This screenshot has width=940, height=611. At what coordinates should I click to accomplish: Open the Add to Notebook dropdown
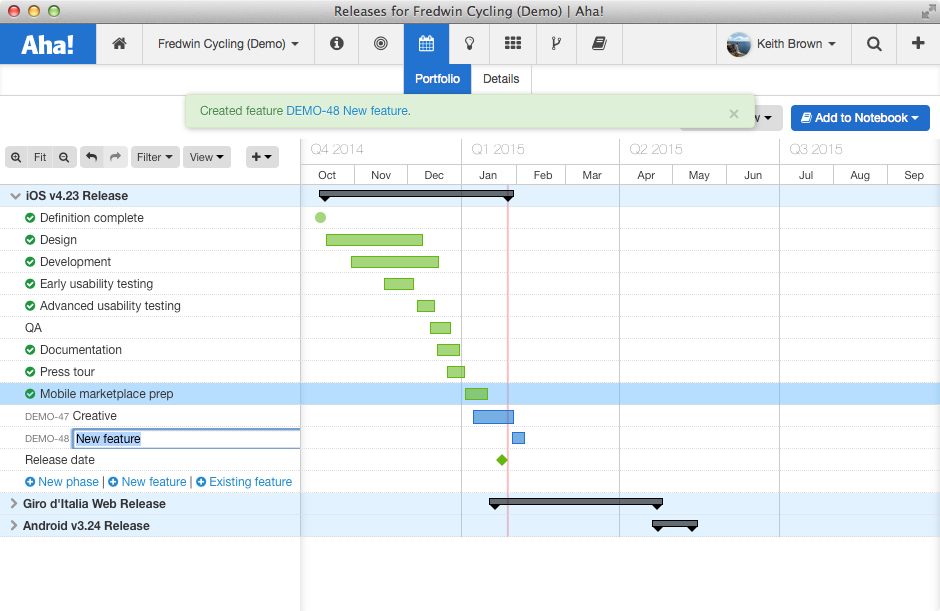pyautogui.click(x=860, y=118)
